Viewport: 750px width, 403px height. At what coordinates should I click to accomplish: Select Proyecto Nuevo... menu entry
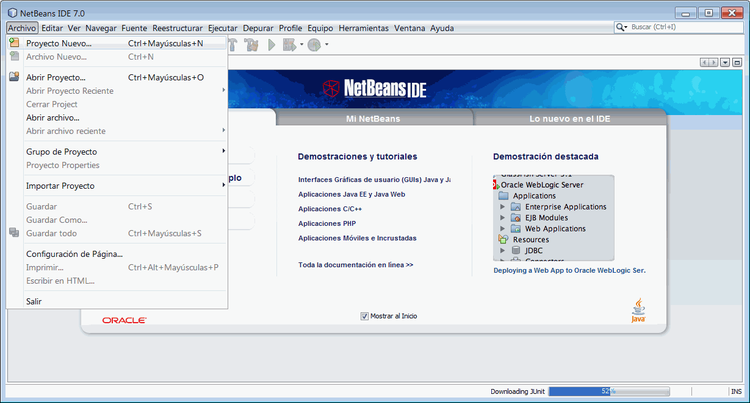pos(117,43)
